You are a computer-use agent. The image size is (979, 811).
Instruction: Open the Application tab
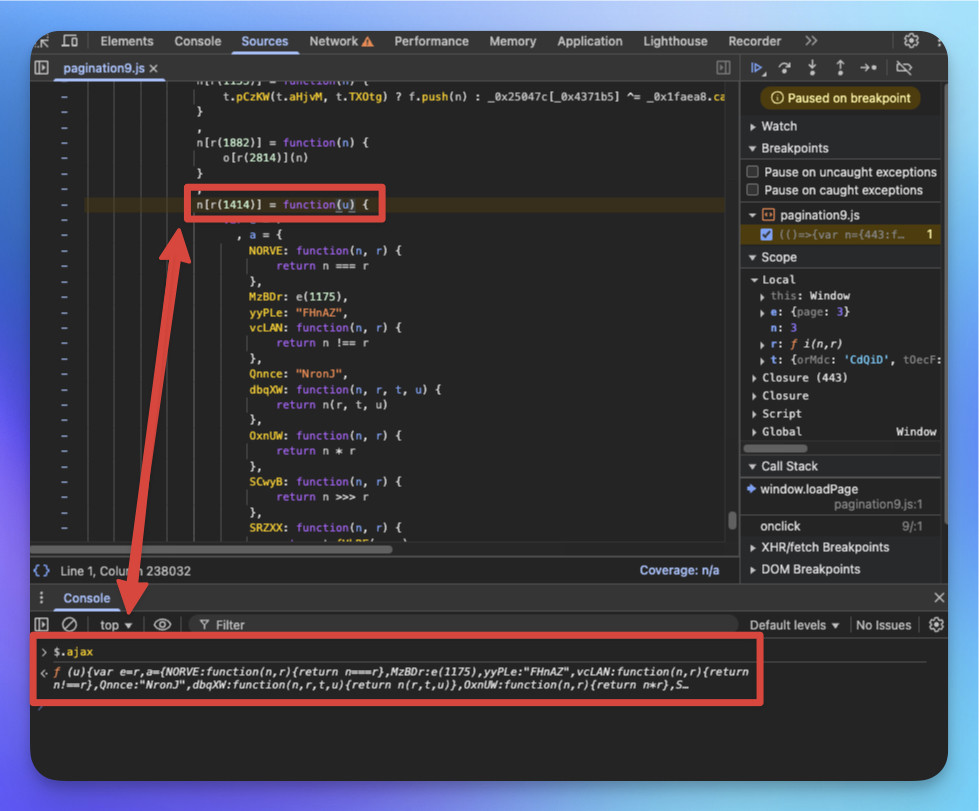pos(589,41)
